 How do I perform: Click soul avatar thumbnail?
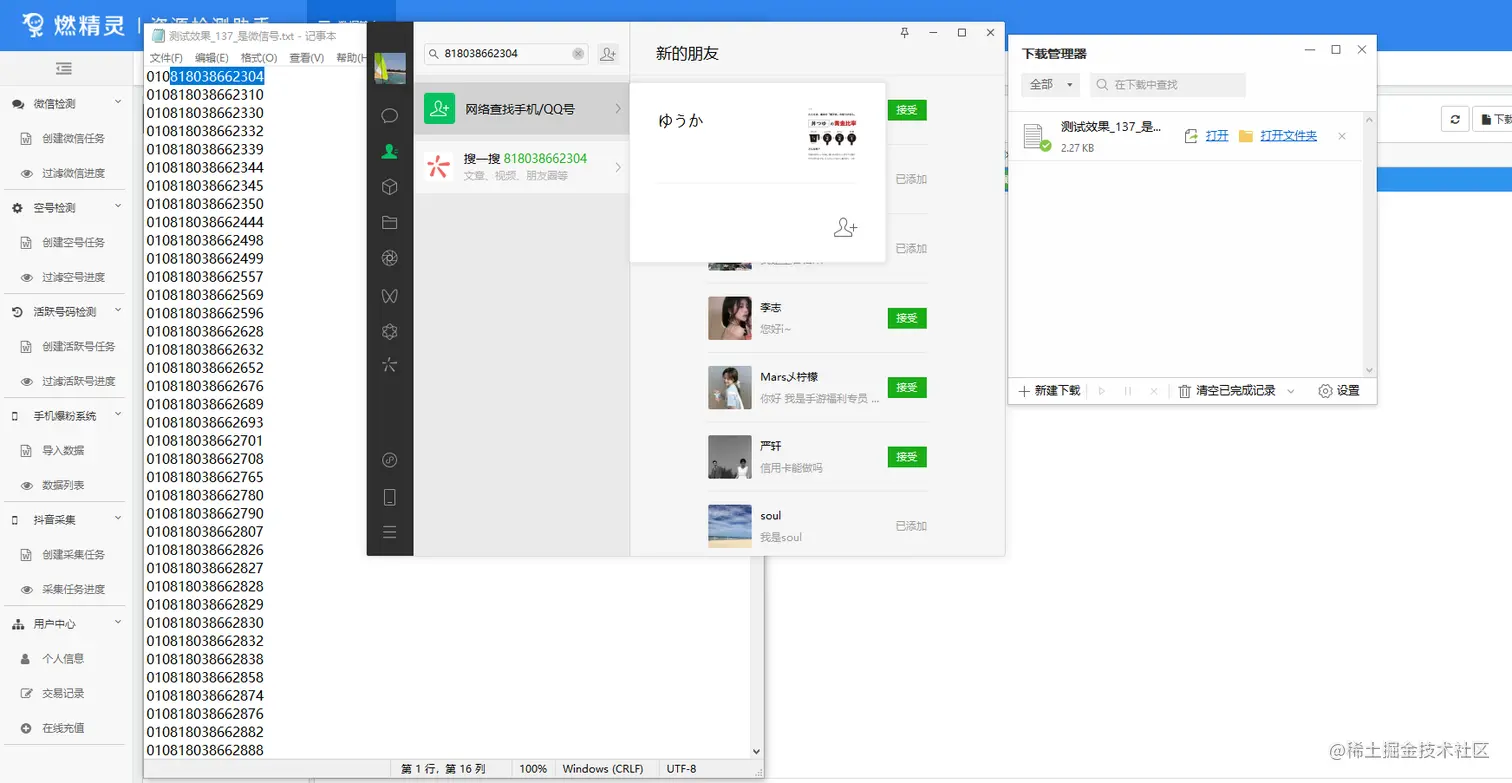pyautogui.click(x=730, y=526)
